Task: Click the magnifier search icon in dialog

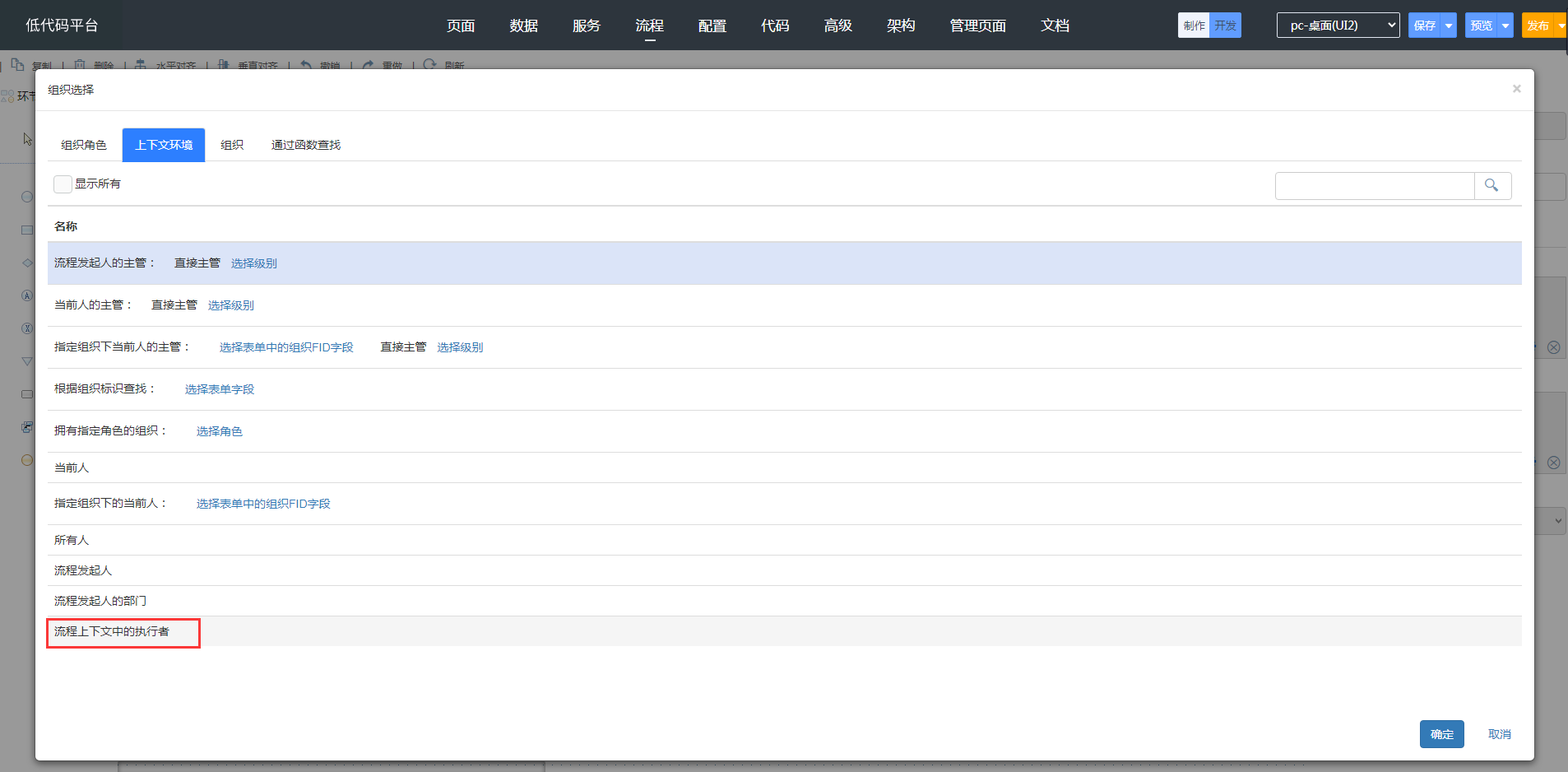Action: coord(1491,186)
